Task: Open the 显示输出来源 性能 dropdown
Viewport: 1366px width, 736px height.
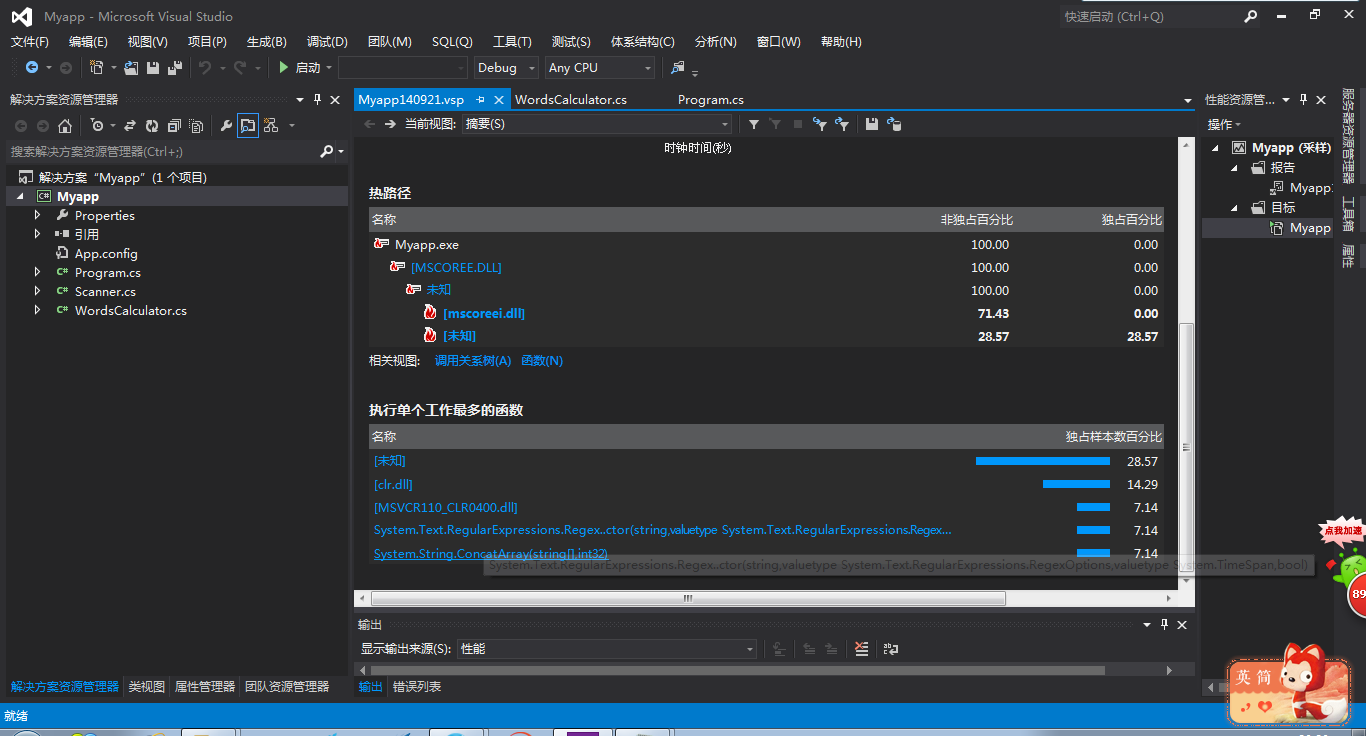Action: (x=607, y=649)
